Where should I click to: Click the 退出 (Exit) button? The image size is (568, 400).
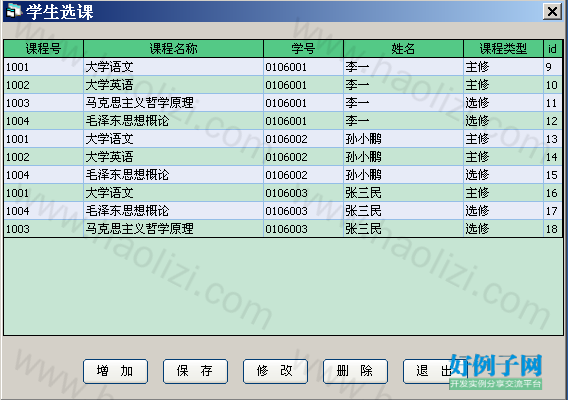tap(435, 371)
